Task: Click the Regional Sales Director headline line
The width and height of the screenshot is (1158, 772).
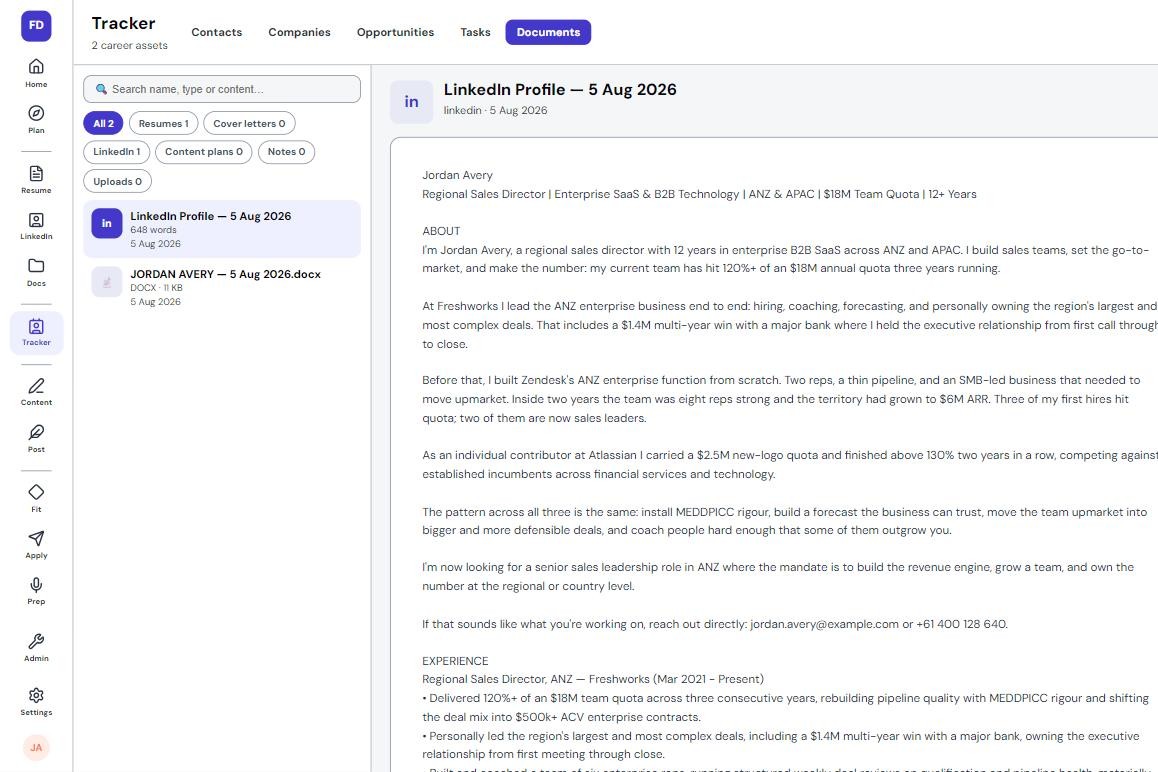Action: tap(699, 194)
